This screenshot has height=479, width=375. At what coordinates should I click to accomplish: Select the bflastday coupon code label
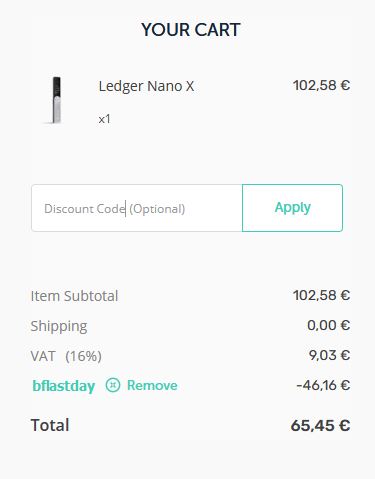(64, 386)
